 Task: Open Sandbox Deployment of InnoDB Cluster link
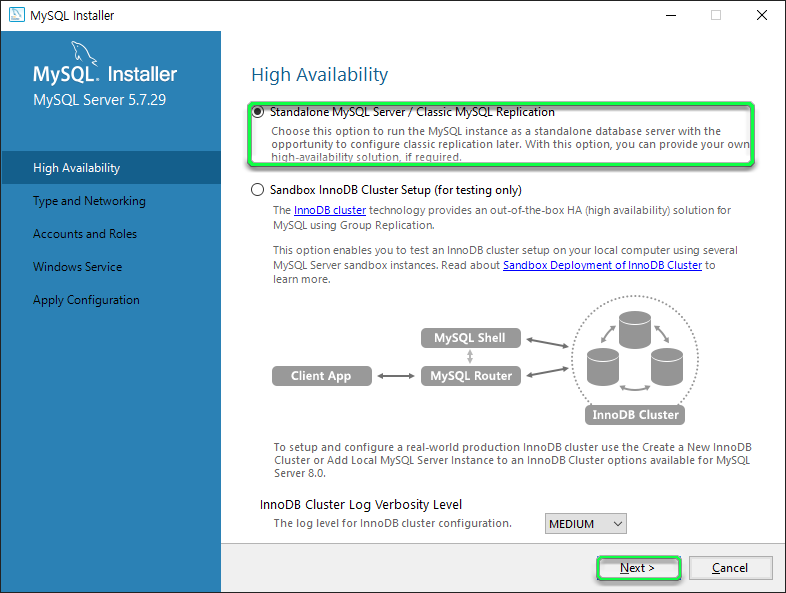pyautogui.click(x=602, y=265)
